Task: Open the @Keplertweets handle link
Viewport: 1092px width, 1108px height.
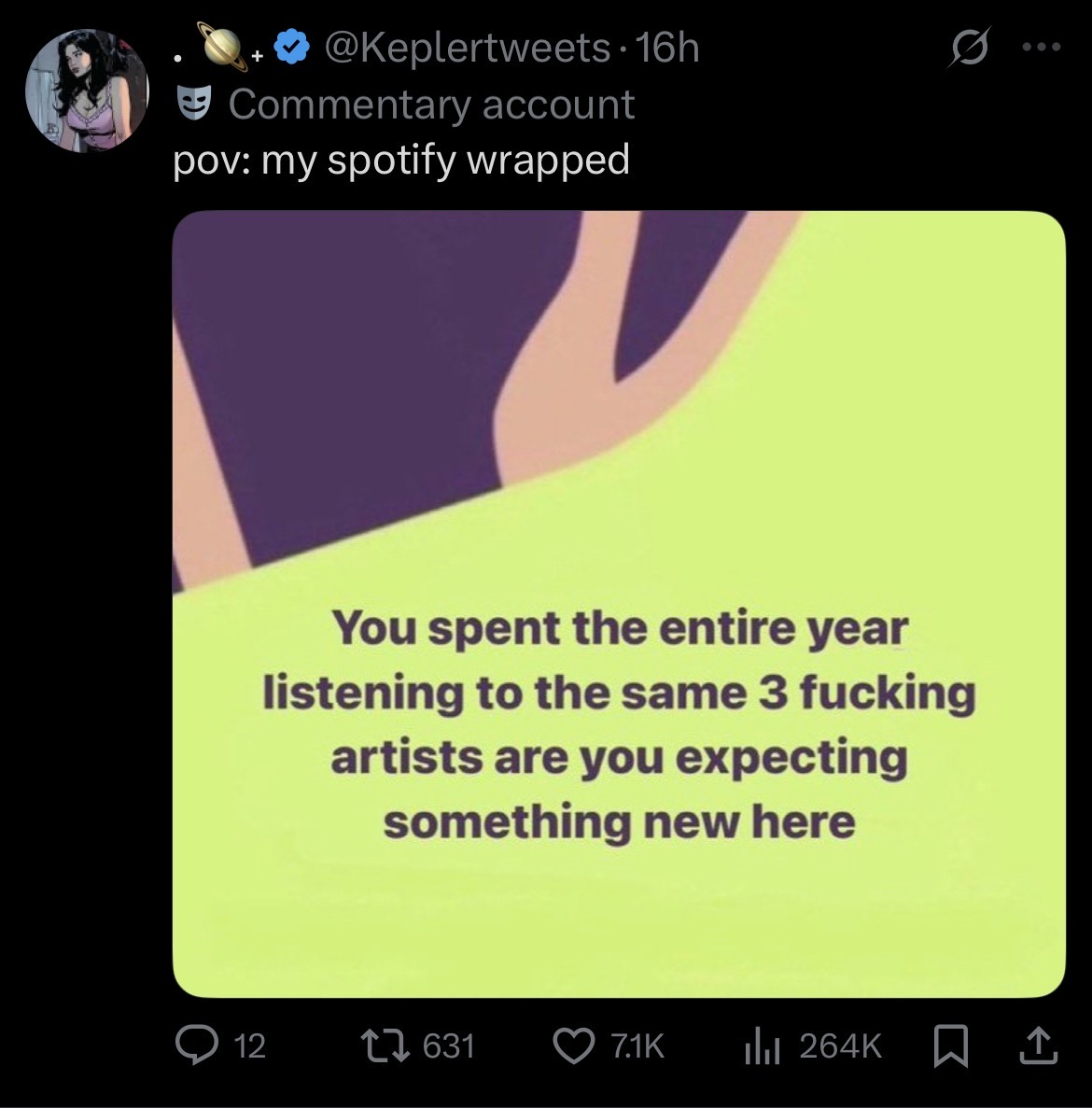Action: (469, 48)
